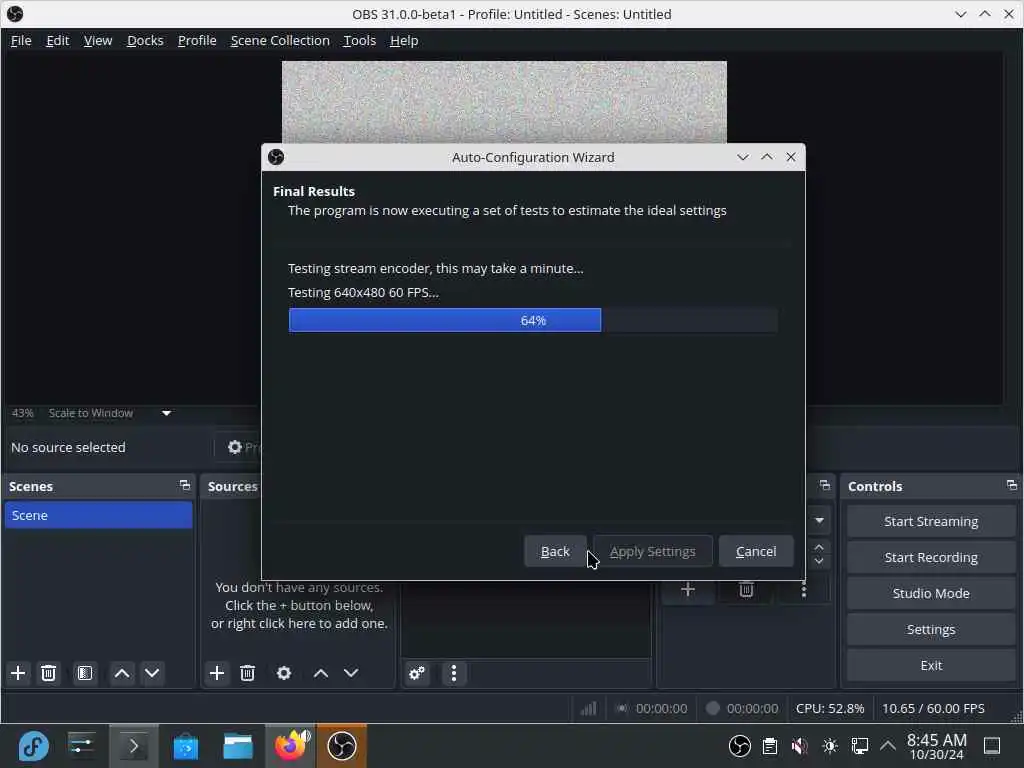This screenshot has width=1024, height=768.
Task: Add scene transition plus icon
Action: tap(688, 590)
